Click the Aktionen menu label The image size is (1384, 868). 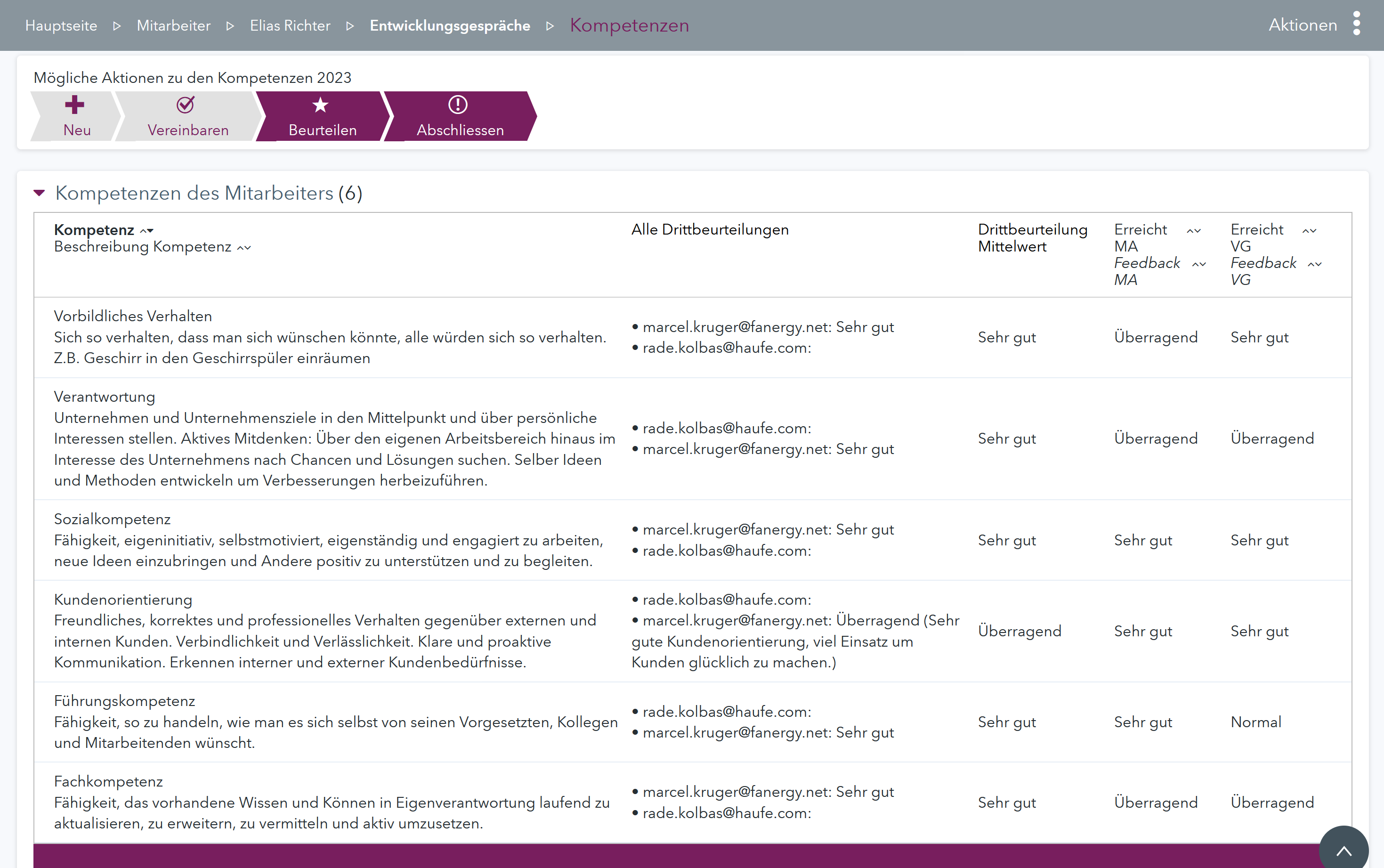(x=1303, y=24)
